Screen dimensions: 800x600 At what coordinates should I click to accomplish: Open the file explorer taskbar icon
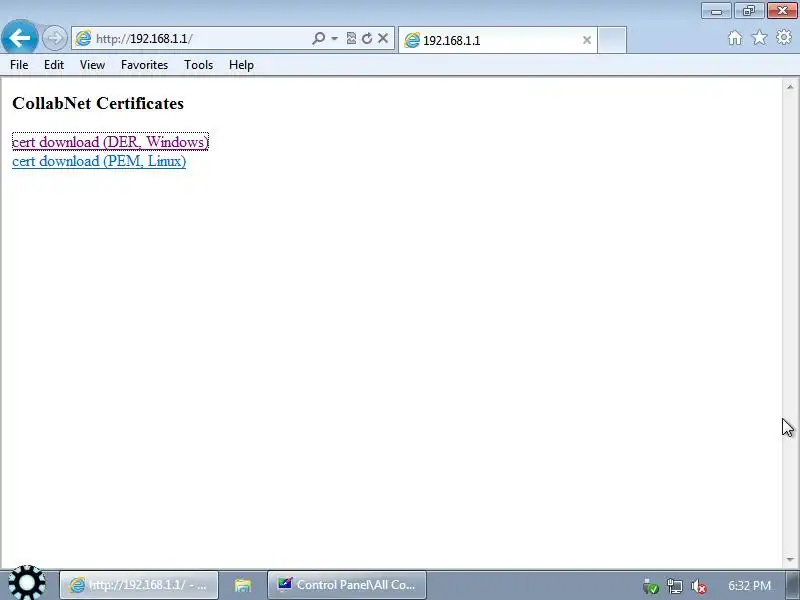pos(243,585)
